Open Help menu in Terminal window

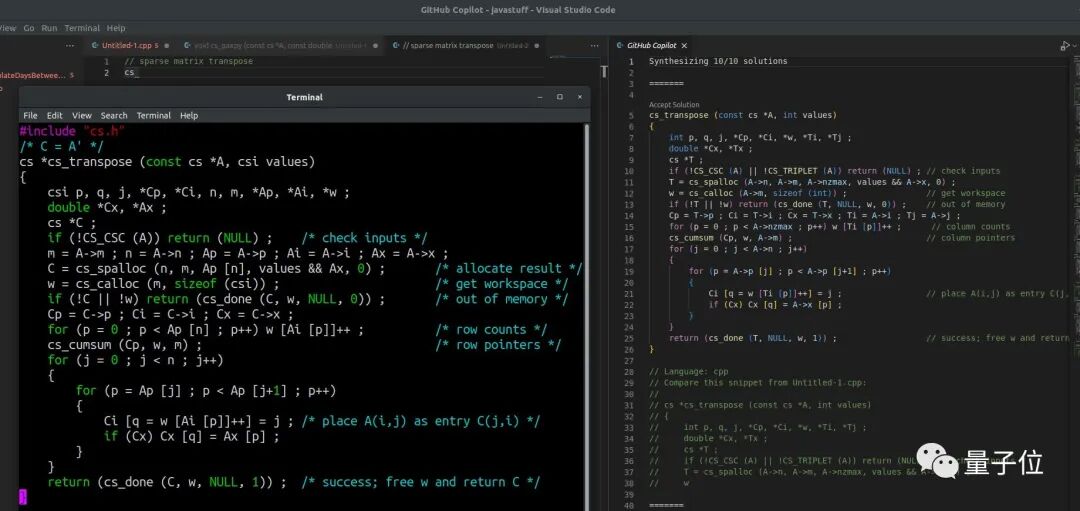[189, 116]
